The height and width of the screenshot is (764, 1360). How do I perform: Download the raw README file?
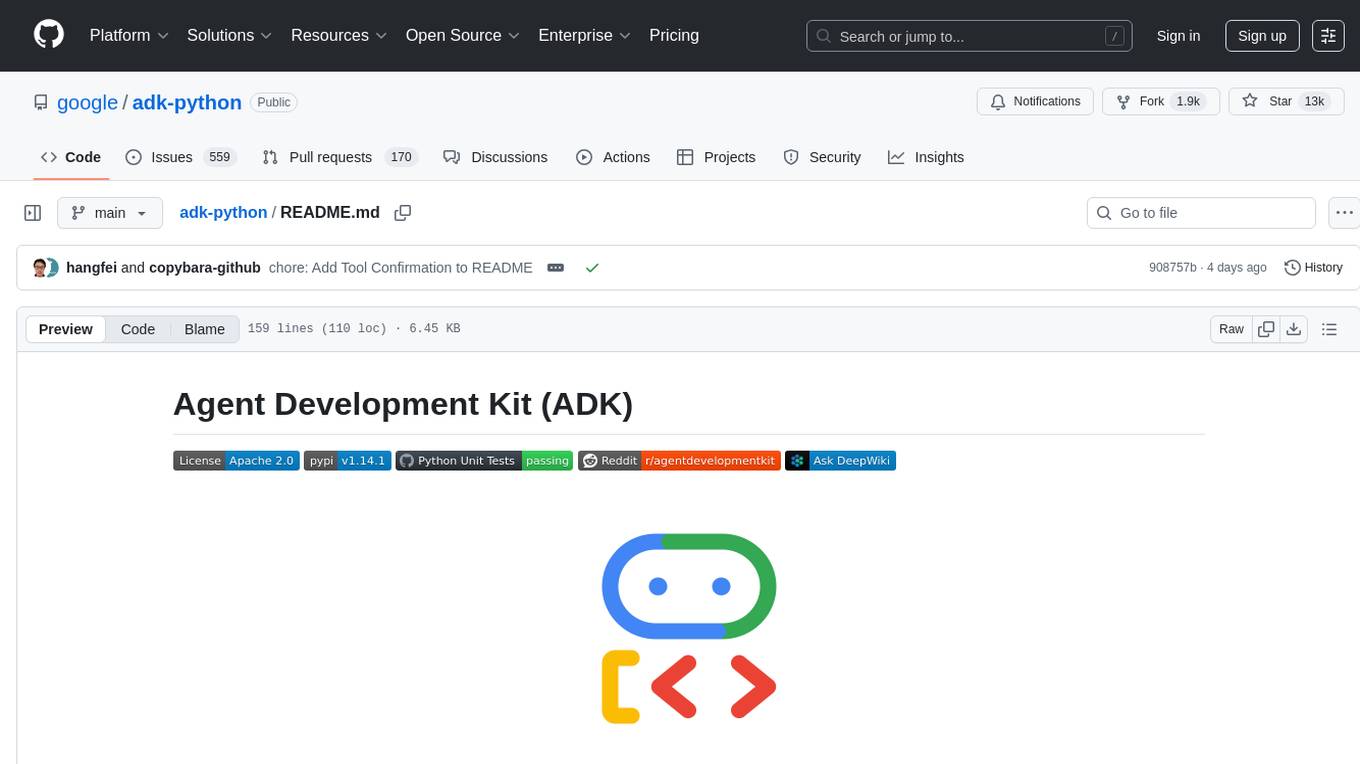(x=1293, y=329)
